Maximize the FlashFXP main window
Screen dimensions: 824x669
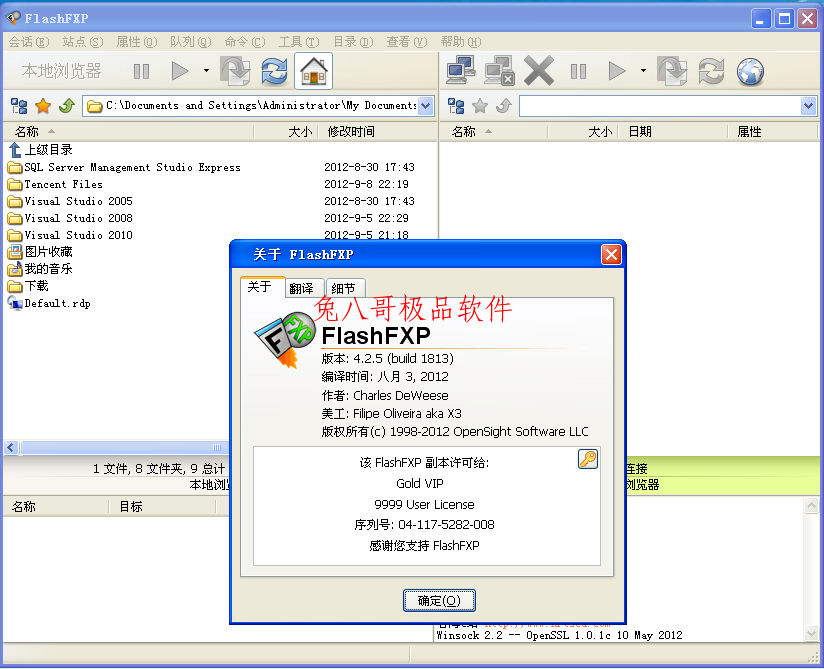pyautogui.click(x=784, y=19)
